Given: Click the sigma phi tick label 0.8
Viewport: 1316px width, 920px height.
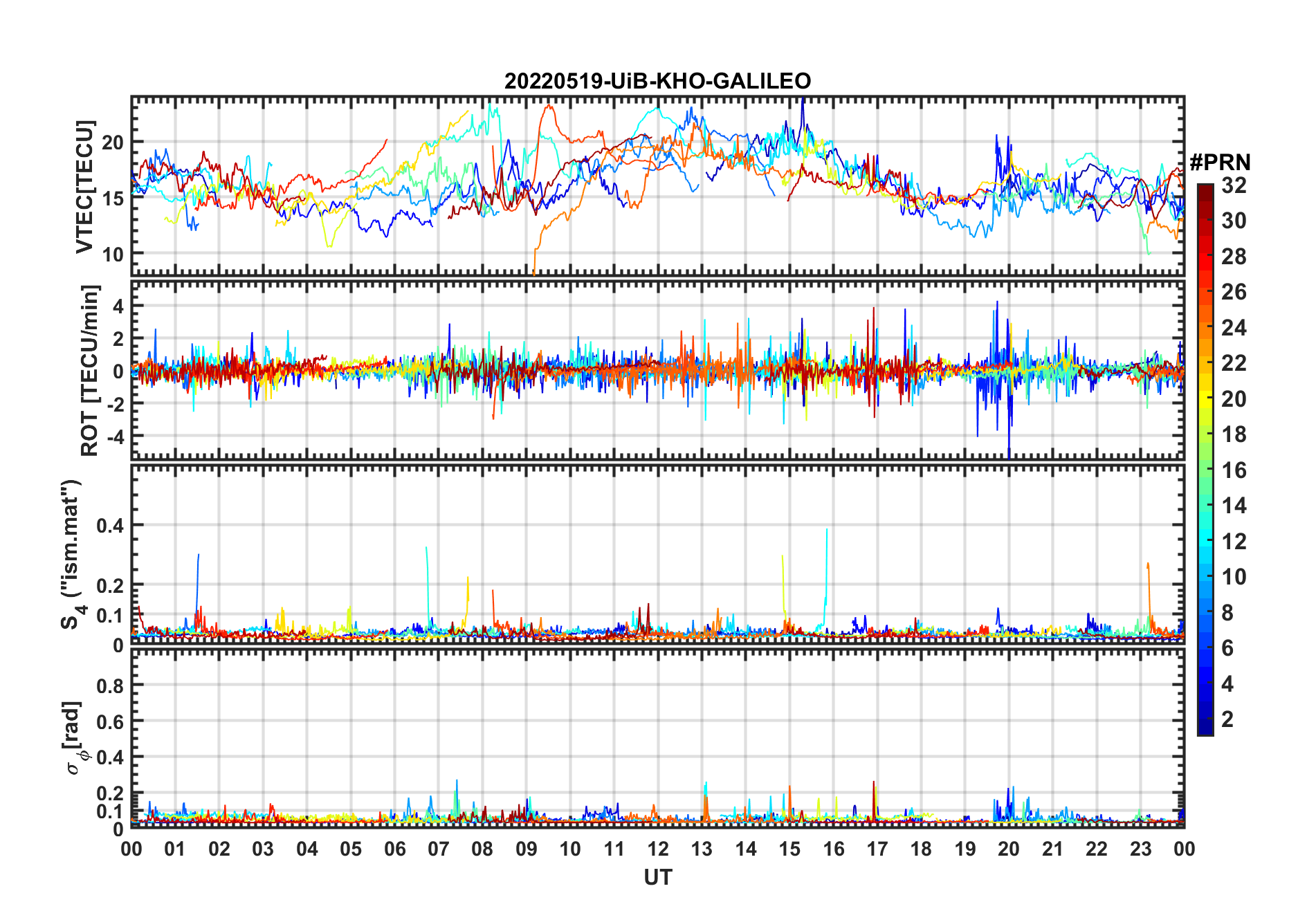Looking at the screenshot, I should click(x=110, y=686).
